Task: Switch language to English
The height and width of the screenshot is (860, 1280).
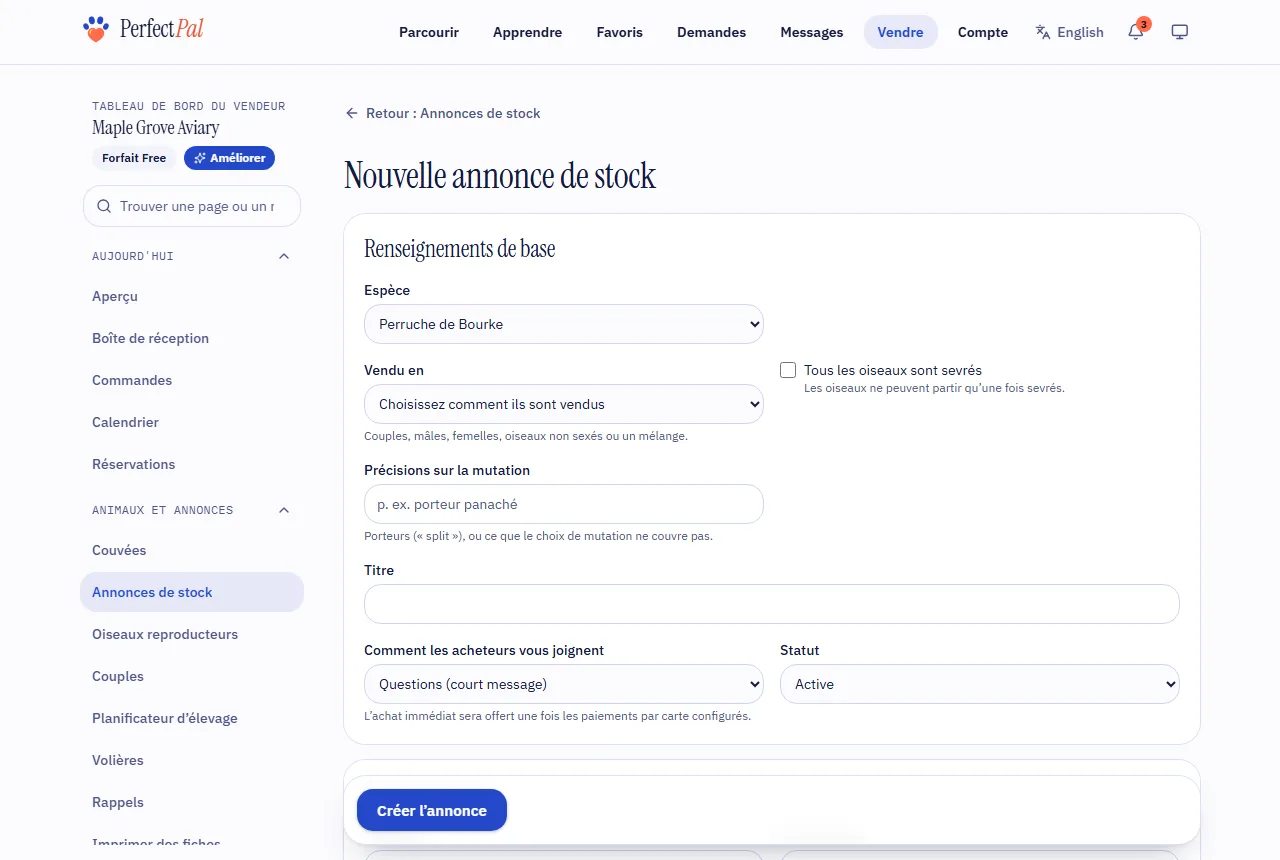Action: (1070, 32)
